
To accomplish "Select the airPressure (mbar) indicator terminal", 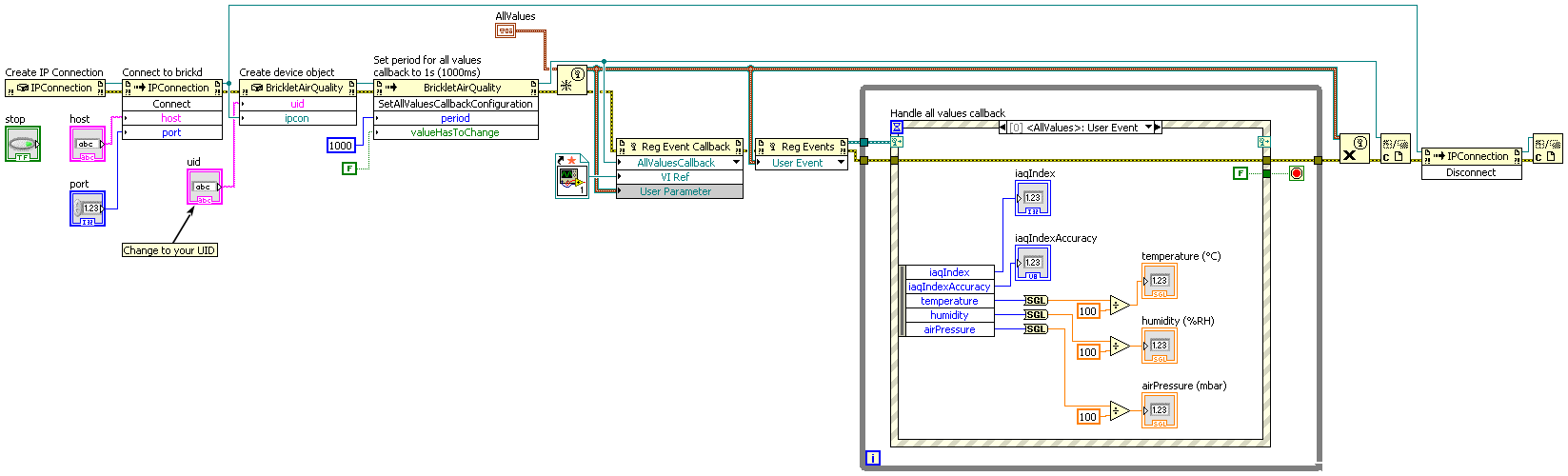I will point(1160,410).
